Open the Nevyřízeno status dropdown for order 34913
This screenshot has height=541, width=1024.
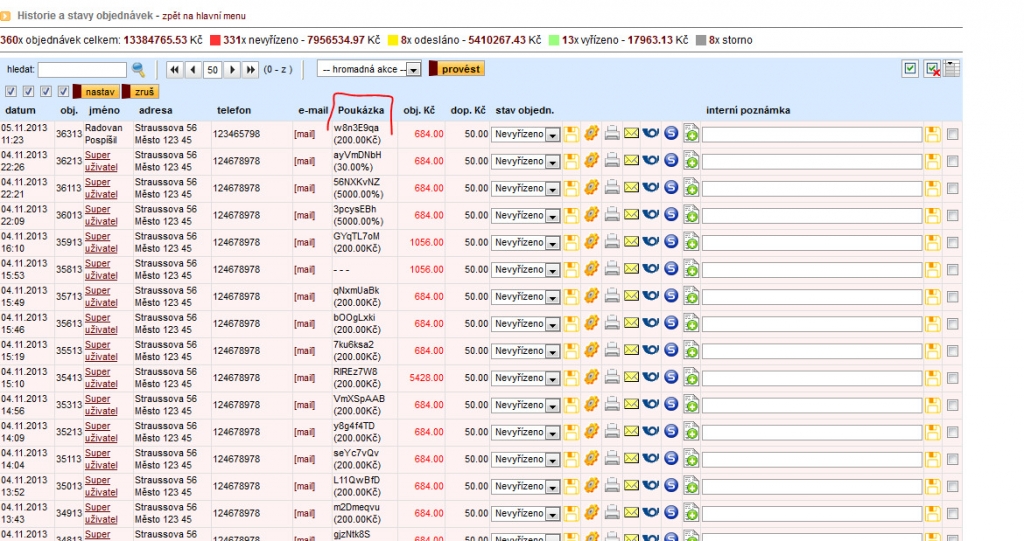[x=526, y=514]
